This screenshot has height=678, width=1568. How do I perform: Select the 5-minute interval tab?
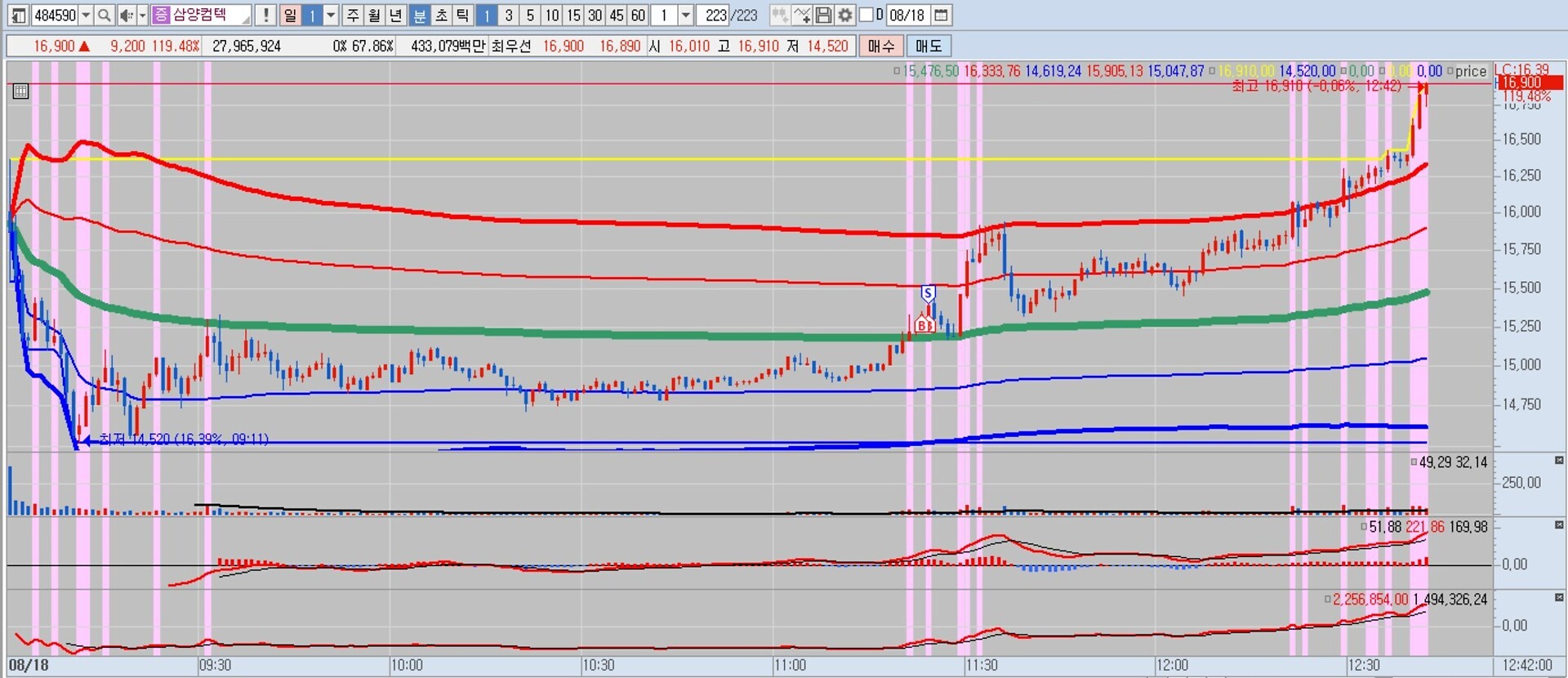coord(530,15)
